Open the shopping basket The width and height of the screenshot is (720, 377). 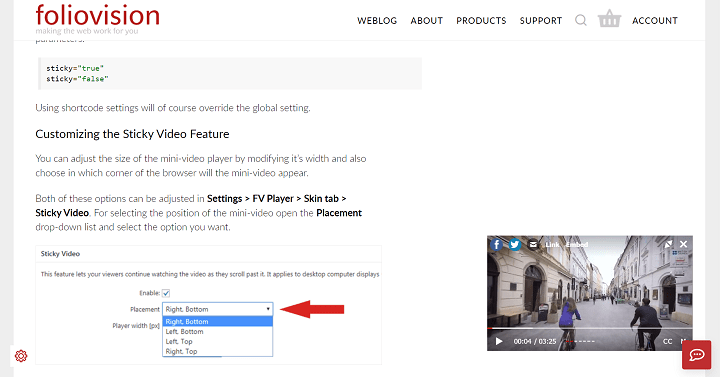[609, 19]
